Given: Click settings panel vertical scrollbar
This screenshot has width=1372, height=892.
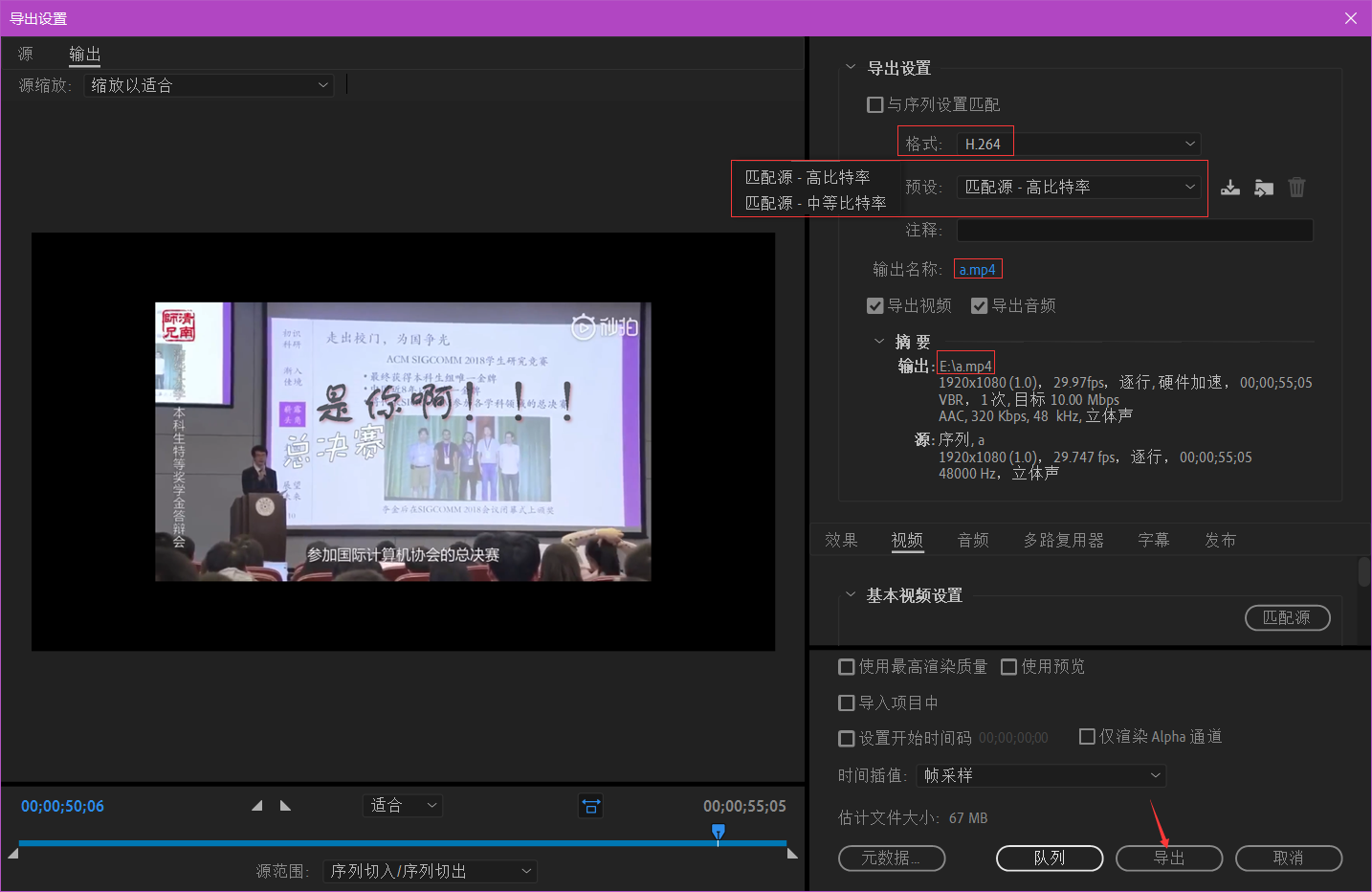Looking at the screenshot, I should [x=1364, y=571].
